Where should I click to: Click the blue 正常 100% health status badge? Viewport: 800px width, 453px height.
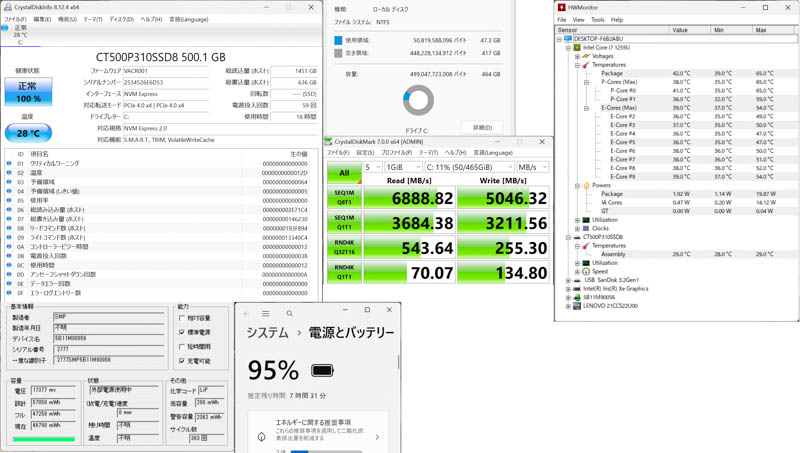pyautogui.click(x=28, y=92)
